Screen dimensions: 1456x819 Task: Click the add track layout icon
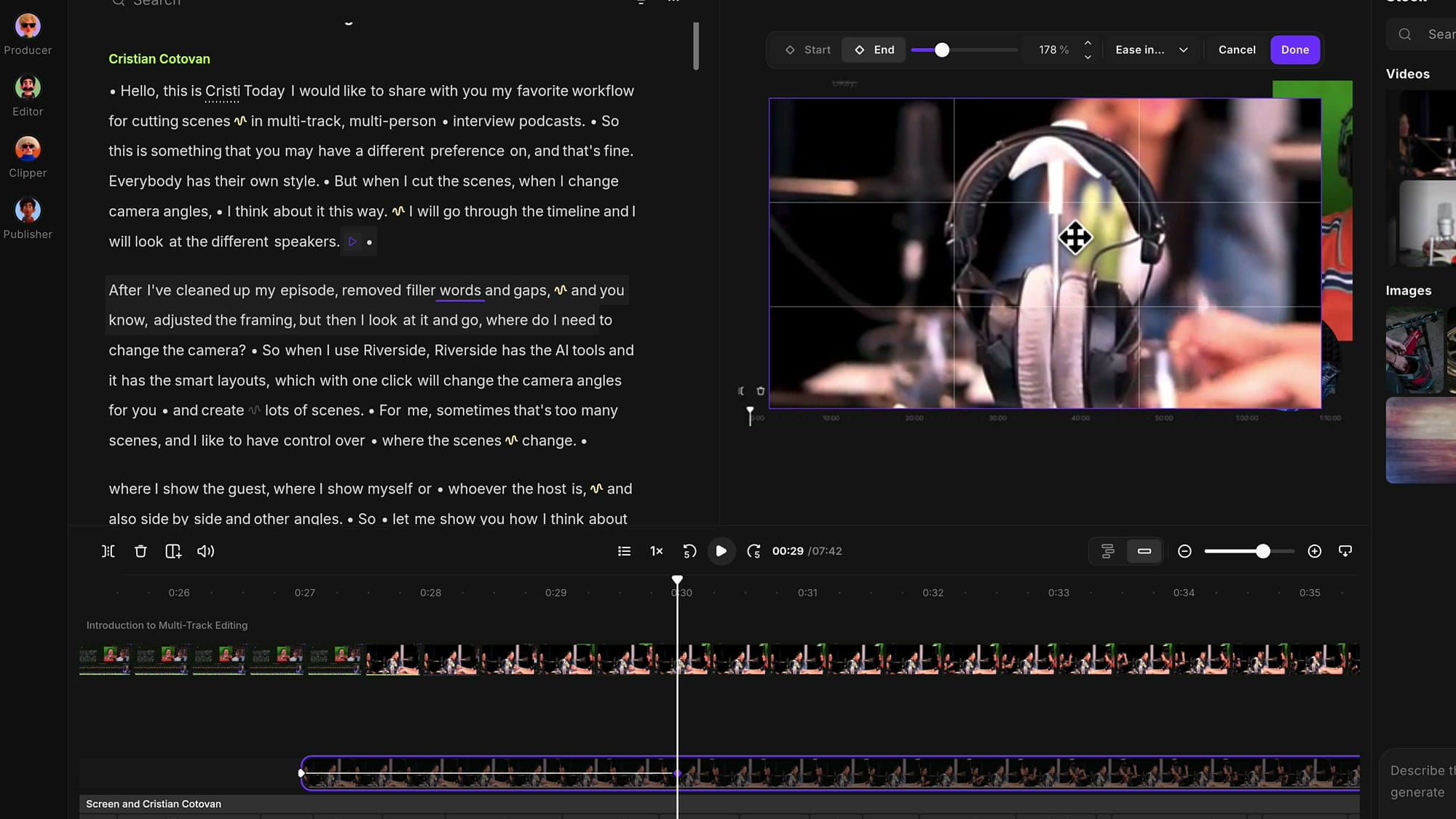tap(173, 551)
